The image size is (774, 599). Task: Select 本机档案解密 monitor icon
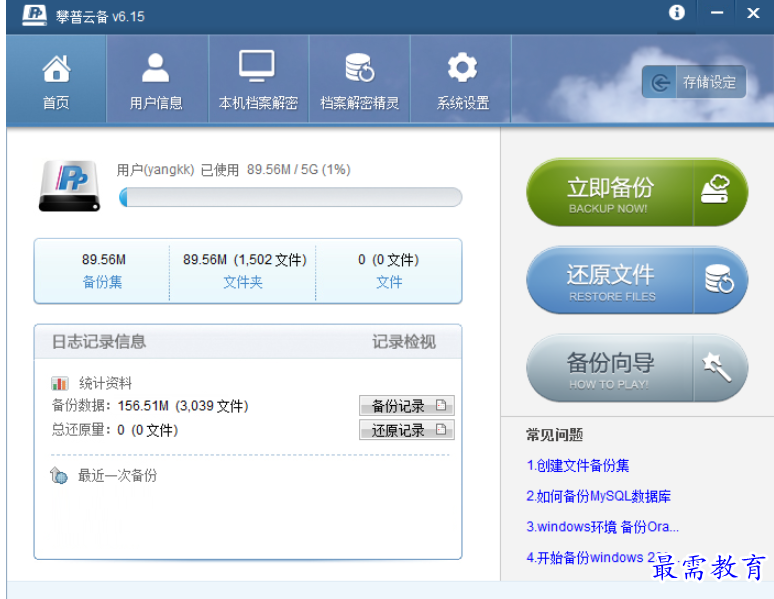click(x=257, y=66)
